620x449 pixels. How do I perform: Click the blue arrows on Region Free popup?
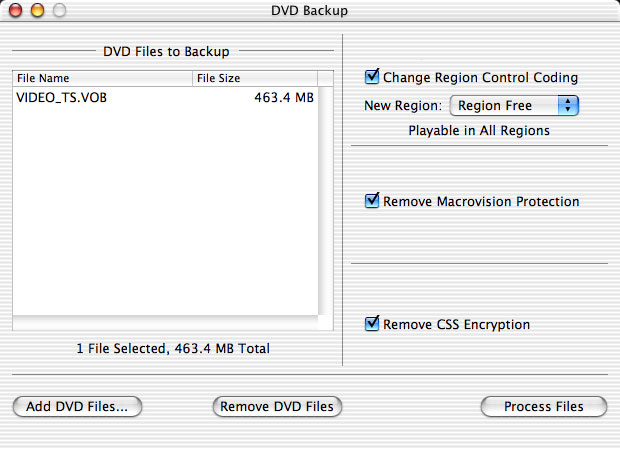point(568,106)
